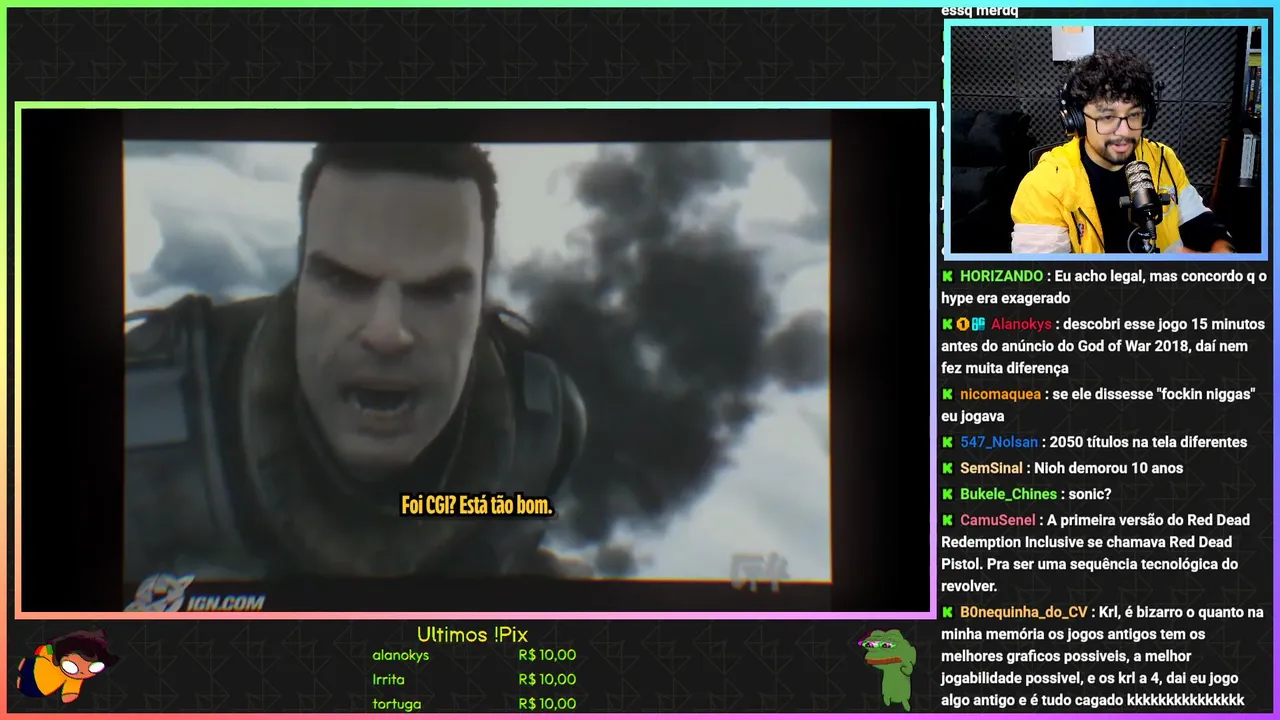This screenshot has width=1280, height=720.
Task: Click nicomaquea's message ending "eu jogava"
Action: point(1098,405)
